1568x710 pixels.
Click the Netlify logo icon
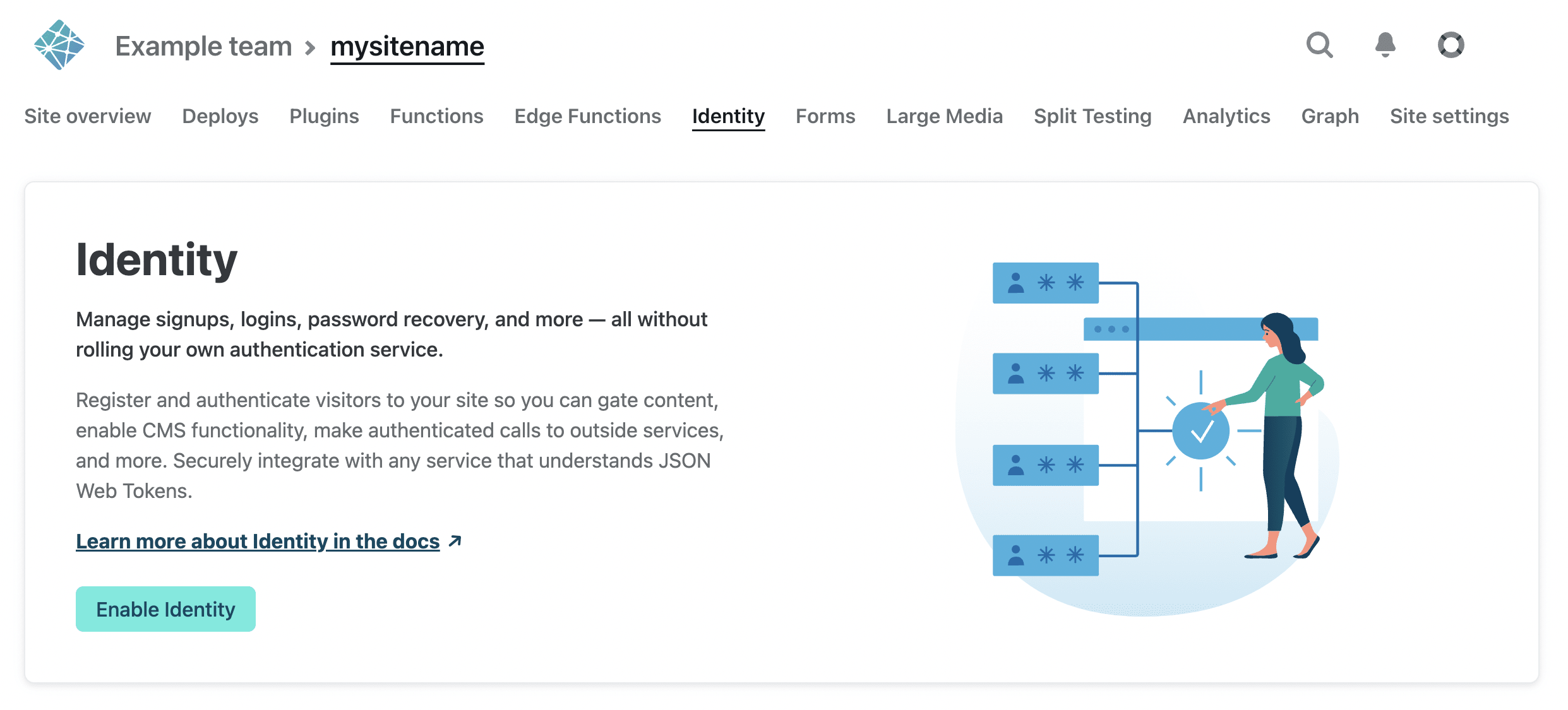click(x=59, y=45)
